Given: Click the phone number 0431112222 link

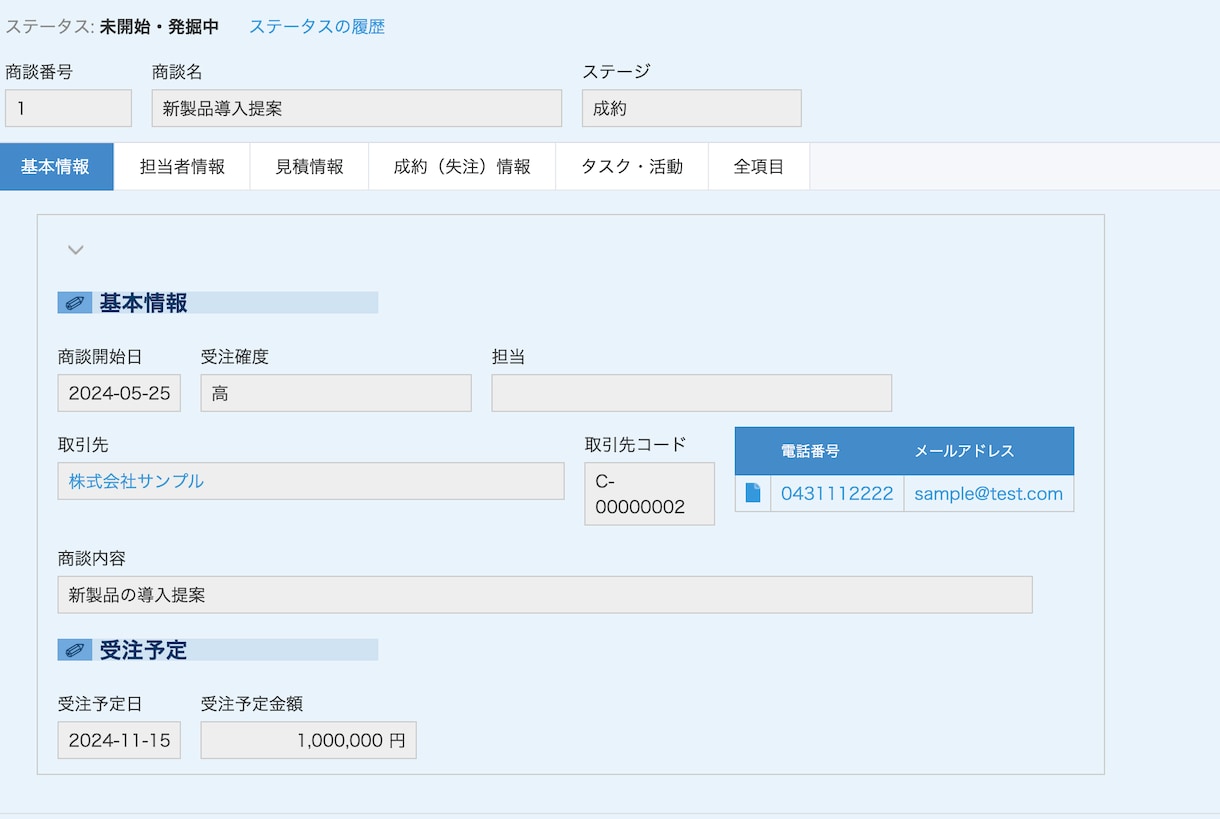Looking at the screenshot, I should click(837, 494).
